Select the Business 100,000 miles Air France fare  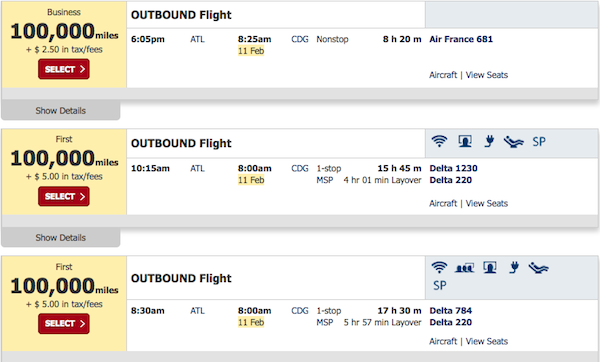point(64,69)
